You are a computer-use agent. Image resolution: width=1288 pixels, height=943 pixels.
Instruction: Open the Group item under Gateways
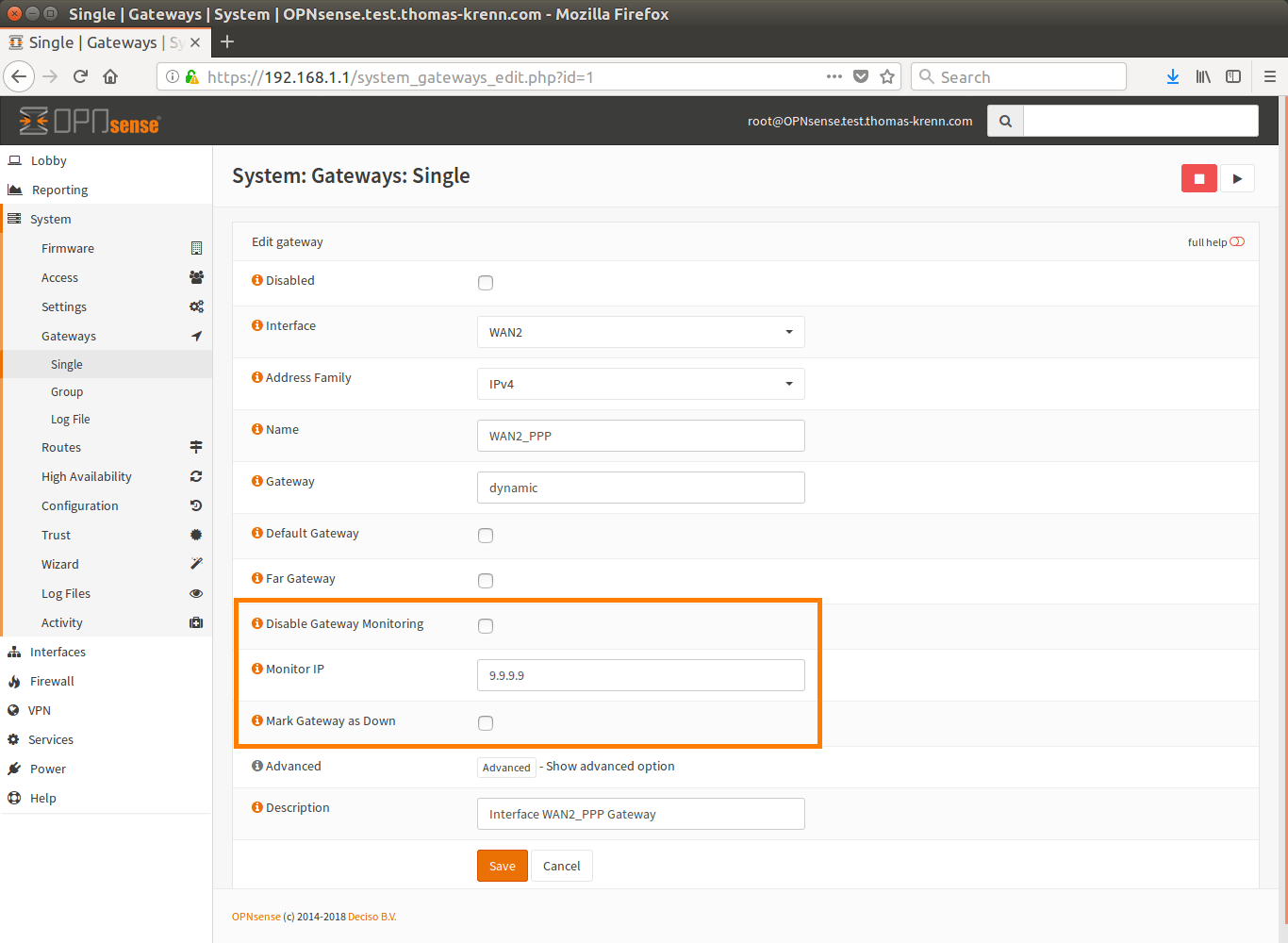point(67,391)
